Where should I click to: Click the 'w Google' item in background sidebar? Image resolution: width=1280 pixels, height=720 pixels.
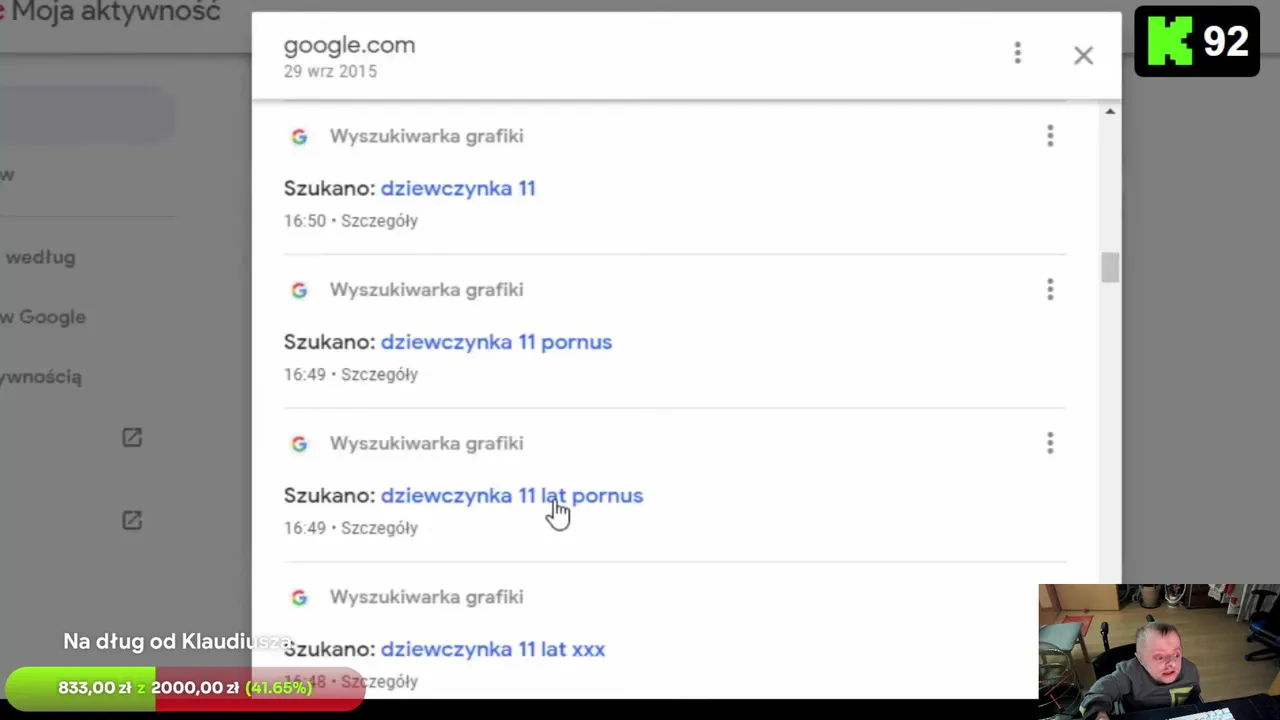43,317
